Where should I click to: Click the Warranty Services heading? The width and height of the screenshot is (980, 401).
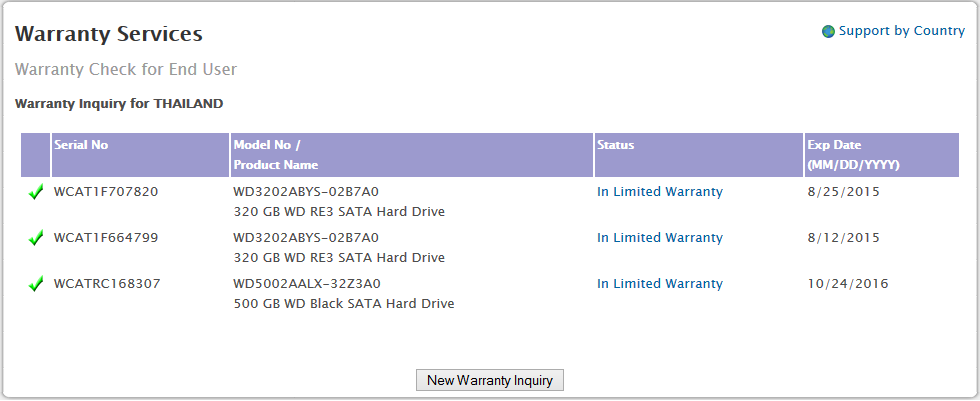click(109, 34)
